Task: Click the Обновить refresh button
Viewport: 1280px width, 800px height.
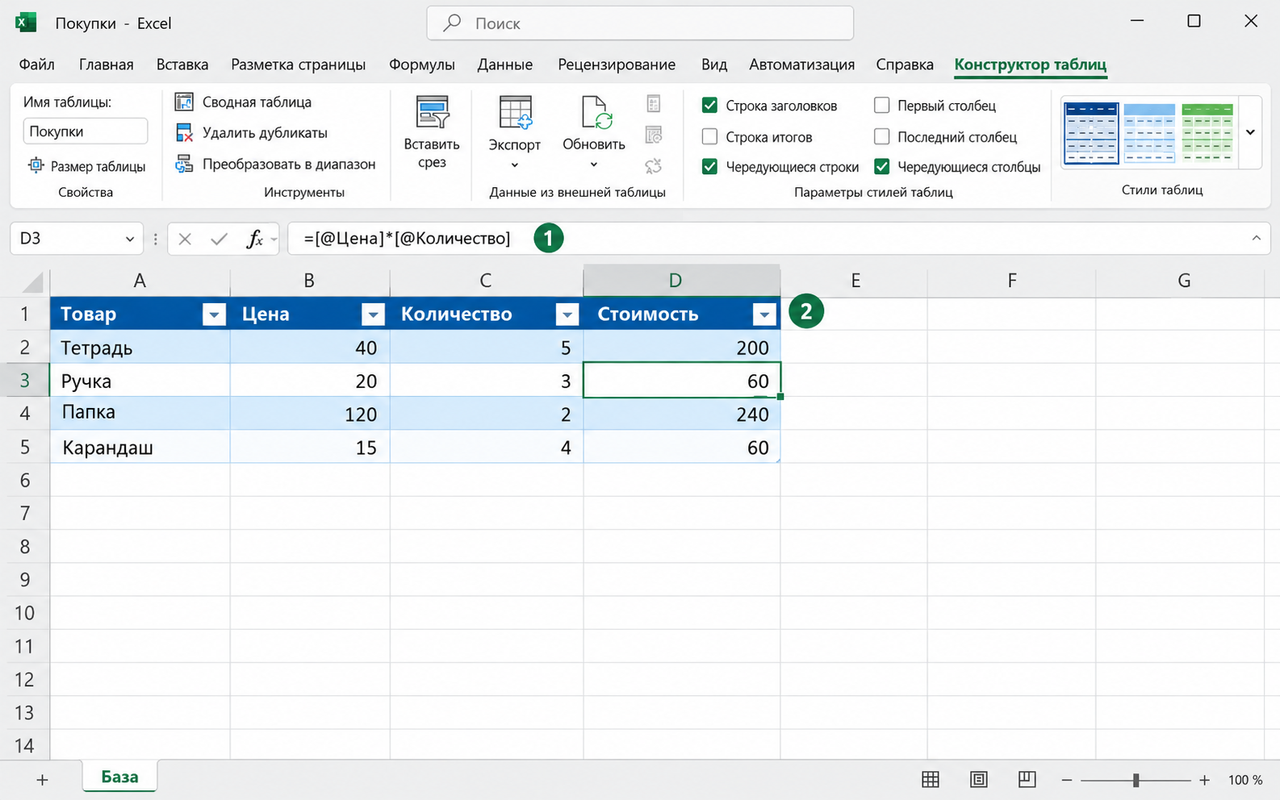Action: (594, 134)
